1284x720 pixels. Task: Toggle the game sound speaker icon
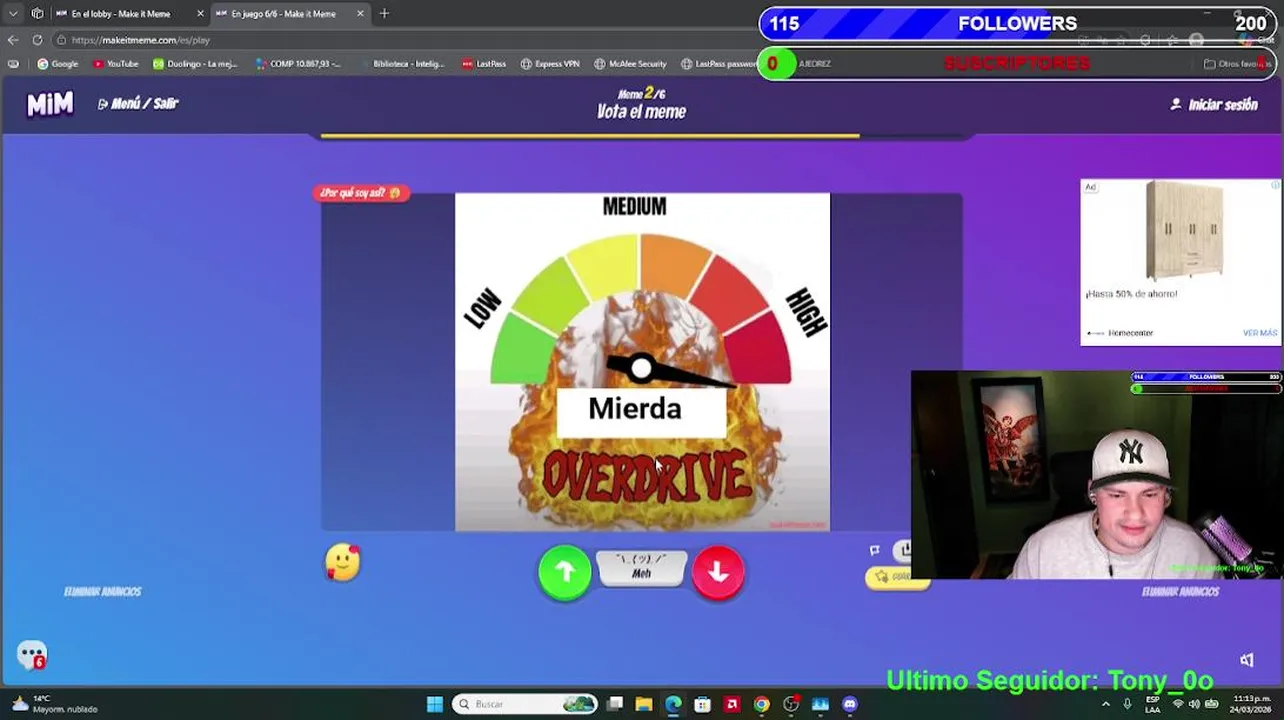pyautogui.click(x=1246, y=660)
